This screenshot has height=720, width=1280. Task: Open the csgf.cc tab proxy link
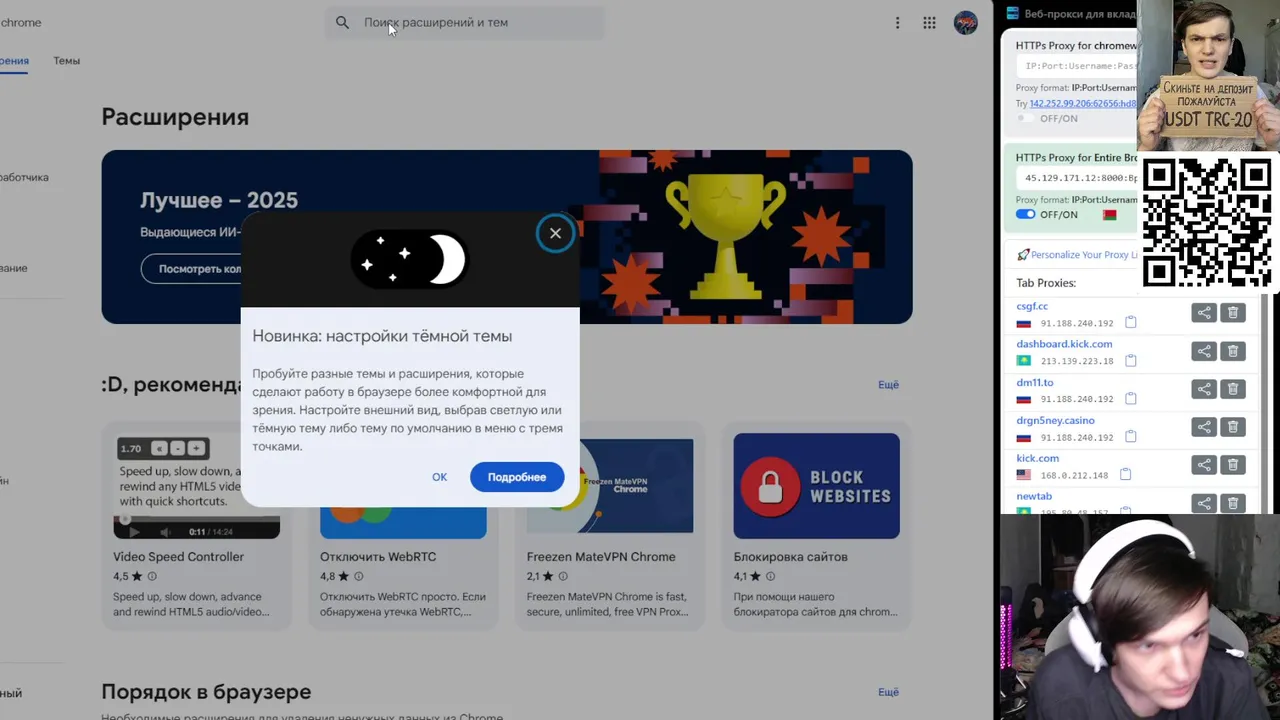tap(1032, 306)
